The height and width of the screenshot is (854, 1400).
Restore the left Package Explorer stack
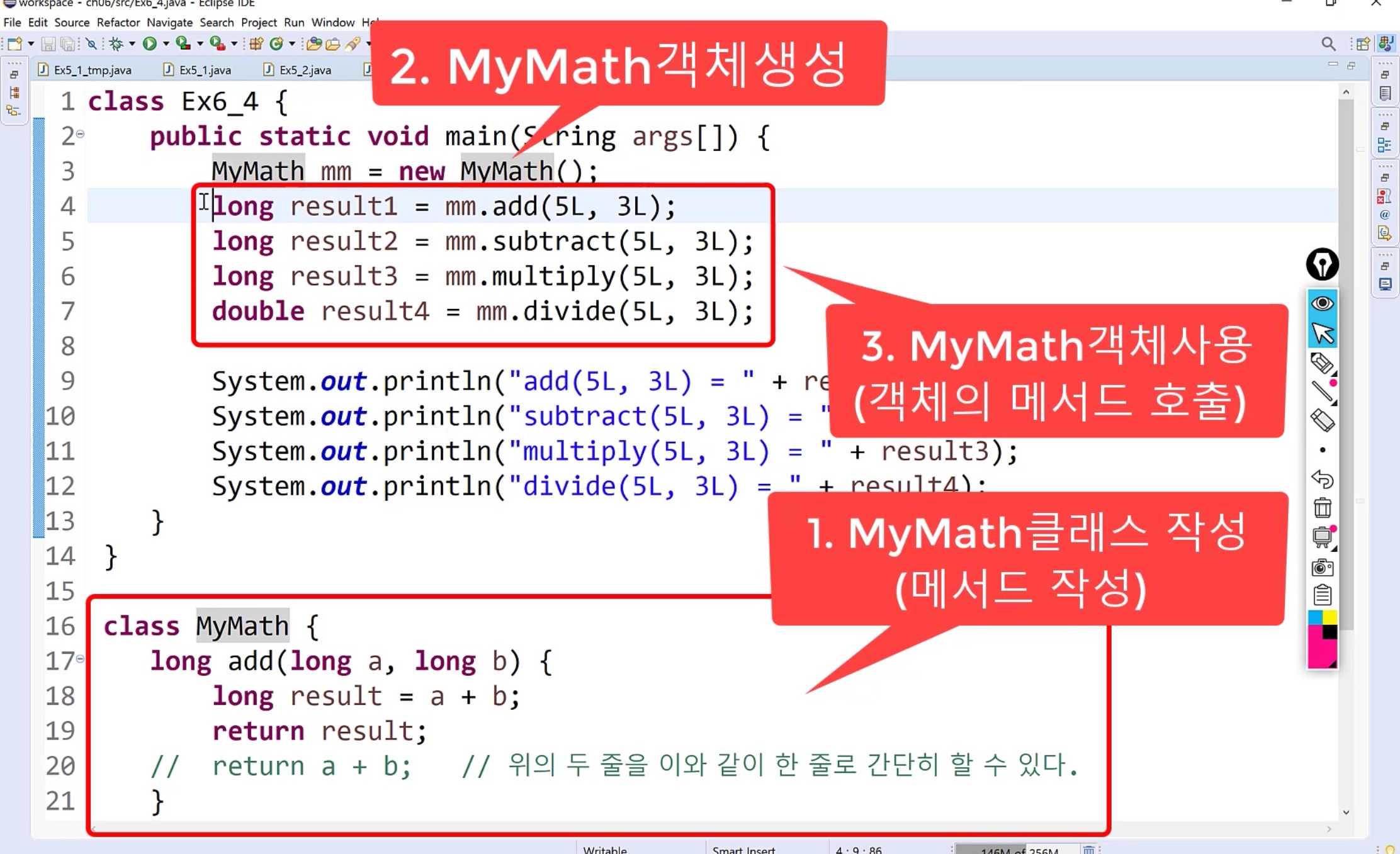14,75
